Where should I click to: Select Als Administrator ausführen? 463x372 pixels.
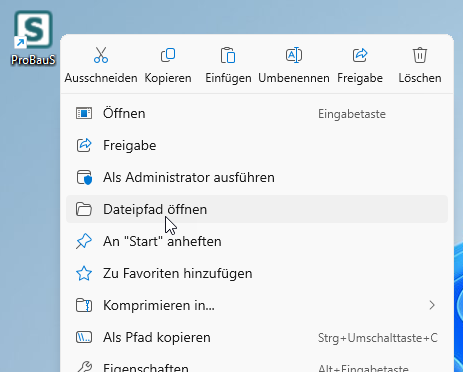[257, 177]
